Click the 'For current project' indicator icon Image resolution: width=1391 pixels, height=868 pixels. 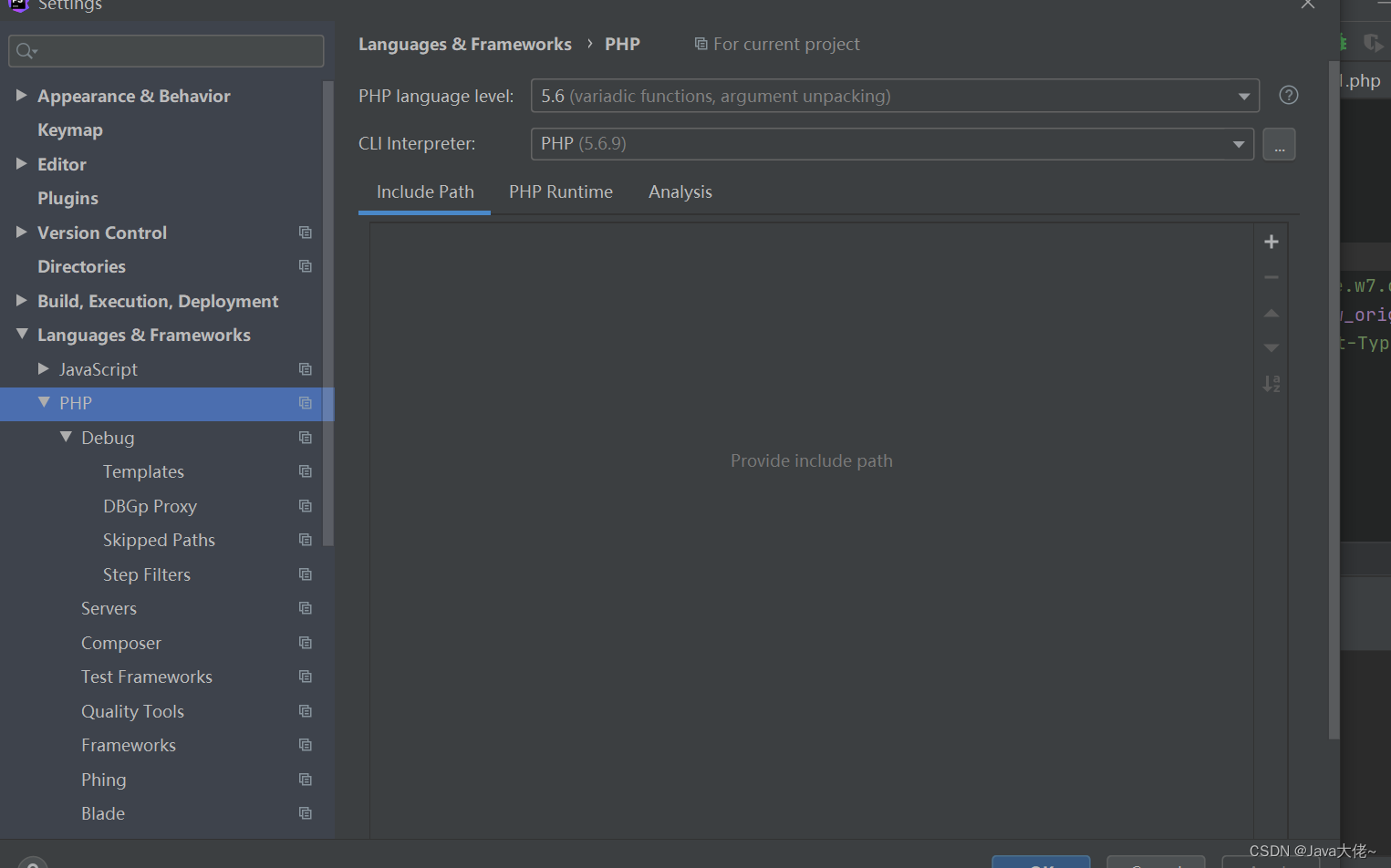coord(700,44)
